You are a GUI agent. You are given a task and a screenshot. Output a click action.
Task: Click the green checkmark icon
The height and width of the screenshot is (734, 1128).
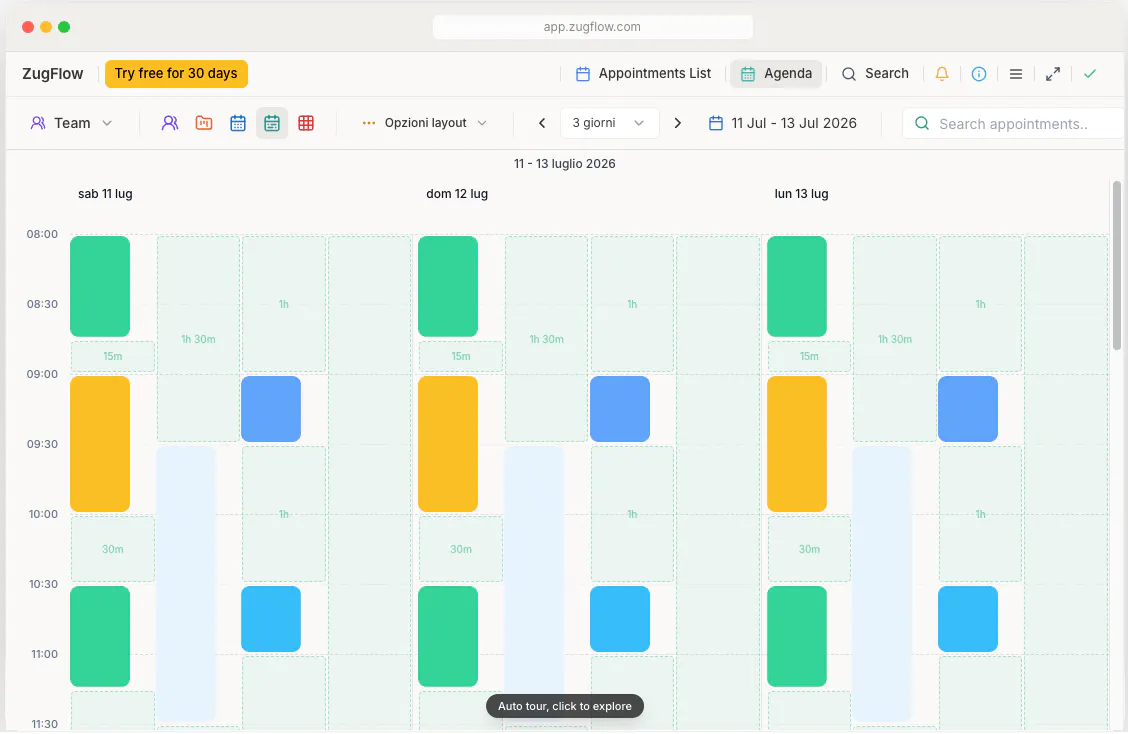click(x=1090, y=73)
